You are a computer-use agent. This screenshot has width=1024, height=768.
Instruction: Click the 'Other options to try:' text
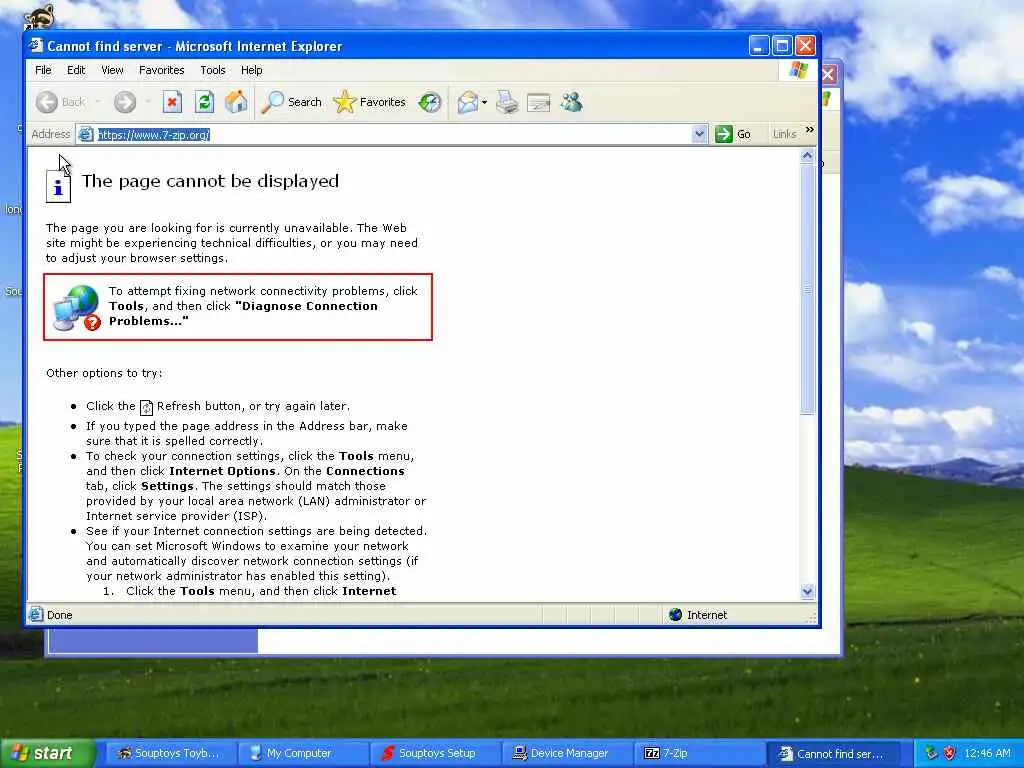[104, 373]
